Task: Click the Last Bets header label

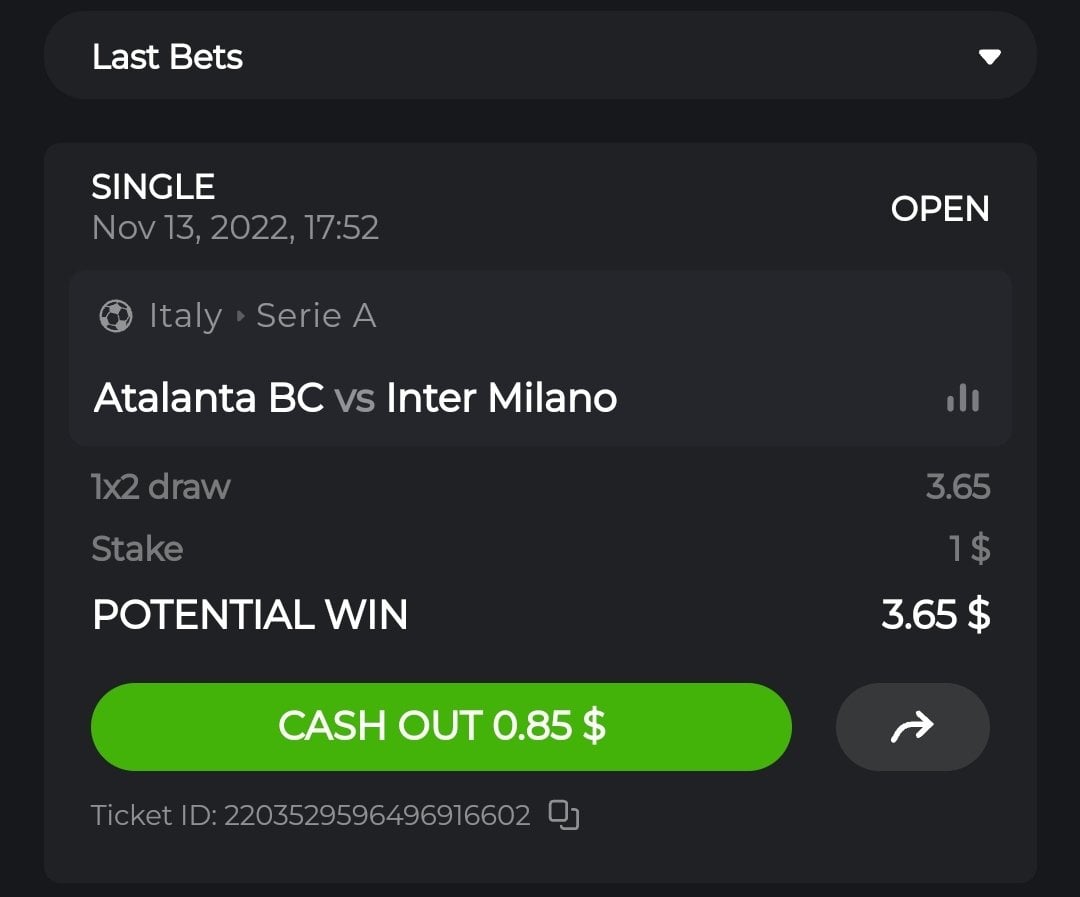Action: (x=167, y=57)
